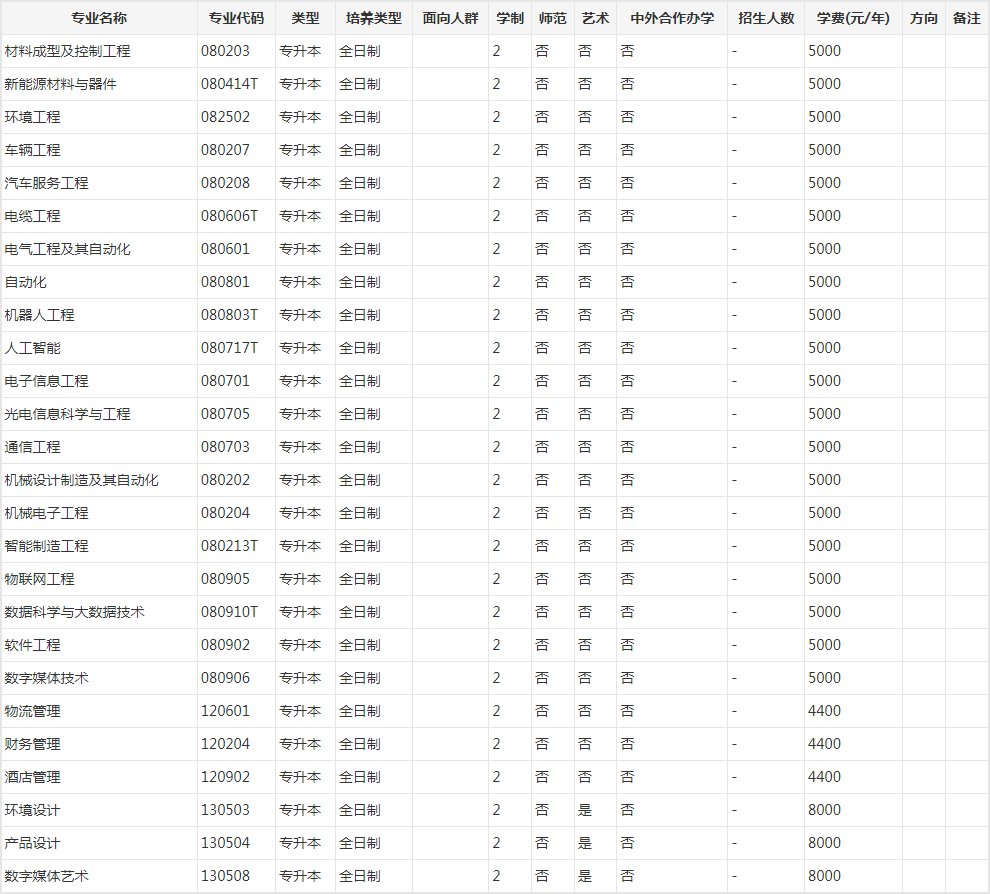Click major code 082502
Image resolution: width=990 pixels, height=894 pixels.
pos(225,117)
